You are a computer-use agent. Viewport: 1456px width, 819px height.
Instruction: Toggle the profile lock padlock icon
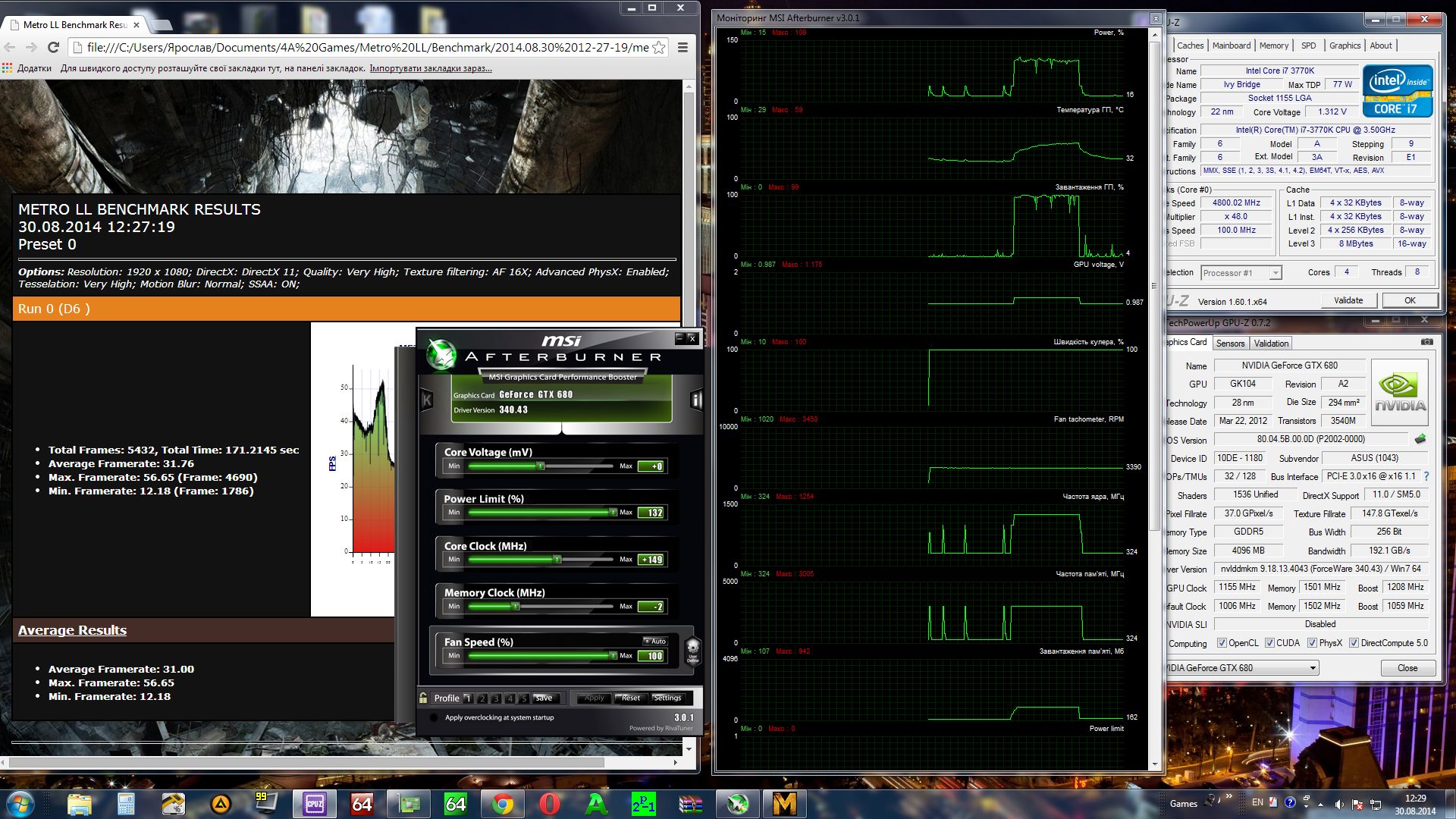[x=423, y=698]
